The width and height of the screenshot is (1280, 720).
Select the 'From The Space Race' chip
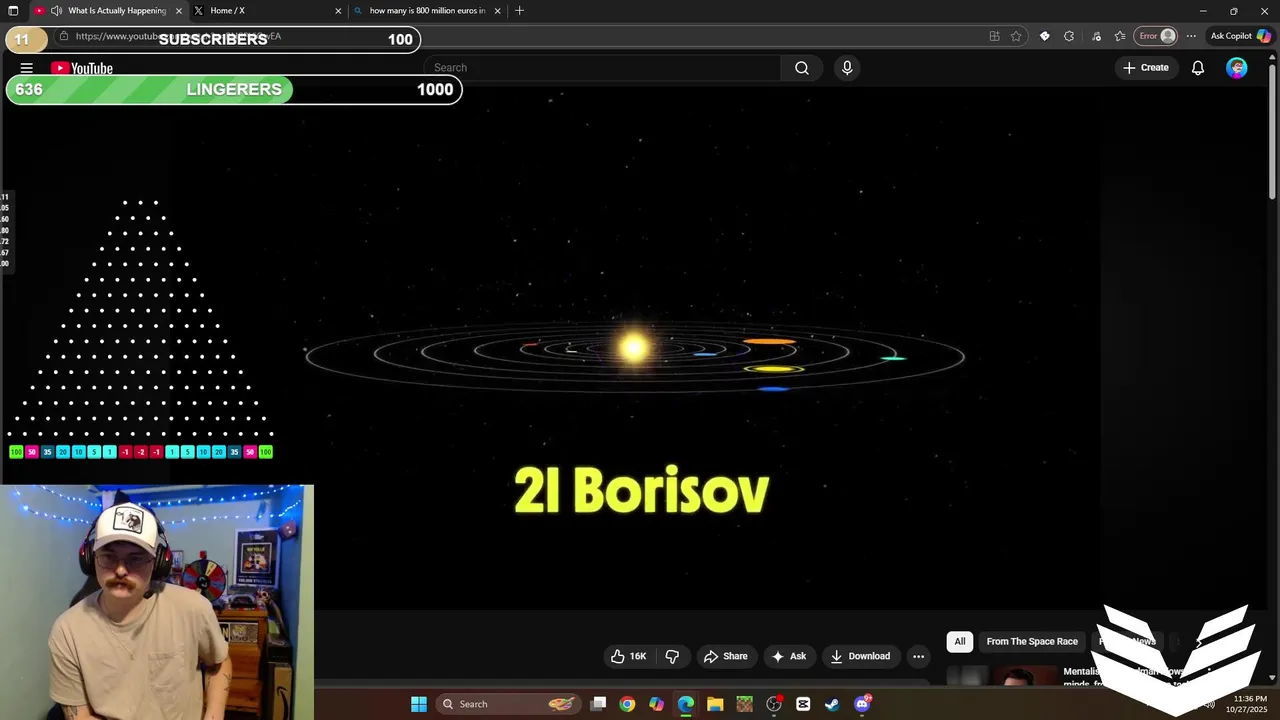[x=1032, y=642]
